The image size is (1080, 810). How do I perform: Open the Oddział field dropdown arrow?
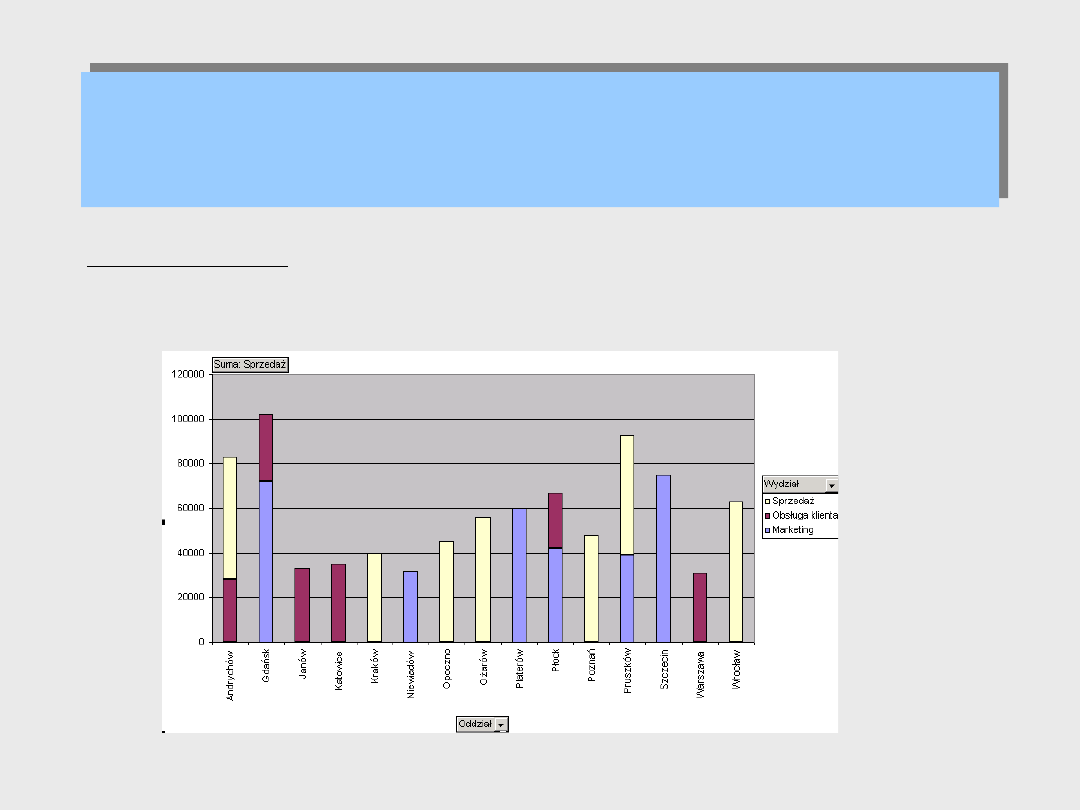(x=501, y=725)
